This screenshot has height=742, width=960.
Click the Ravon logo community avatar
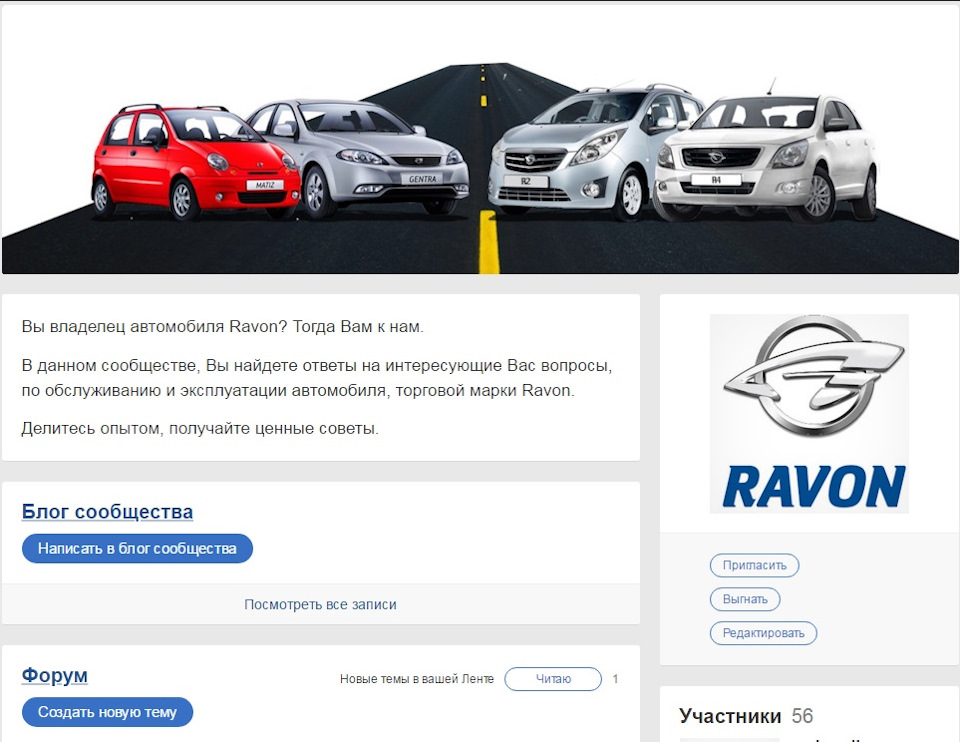(x=809, y=413)
